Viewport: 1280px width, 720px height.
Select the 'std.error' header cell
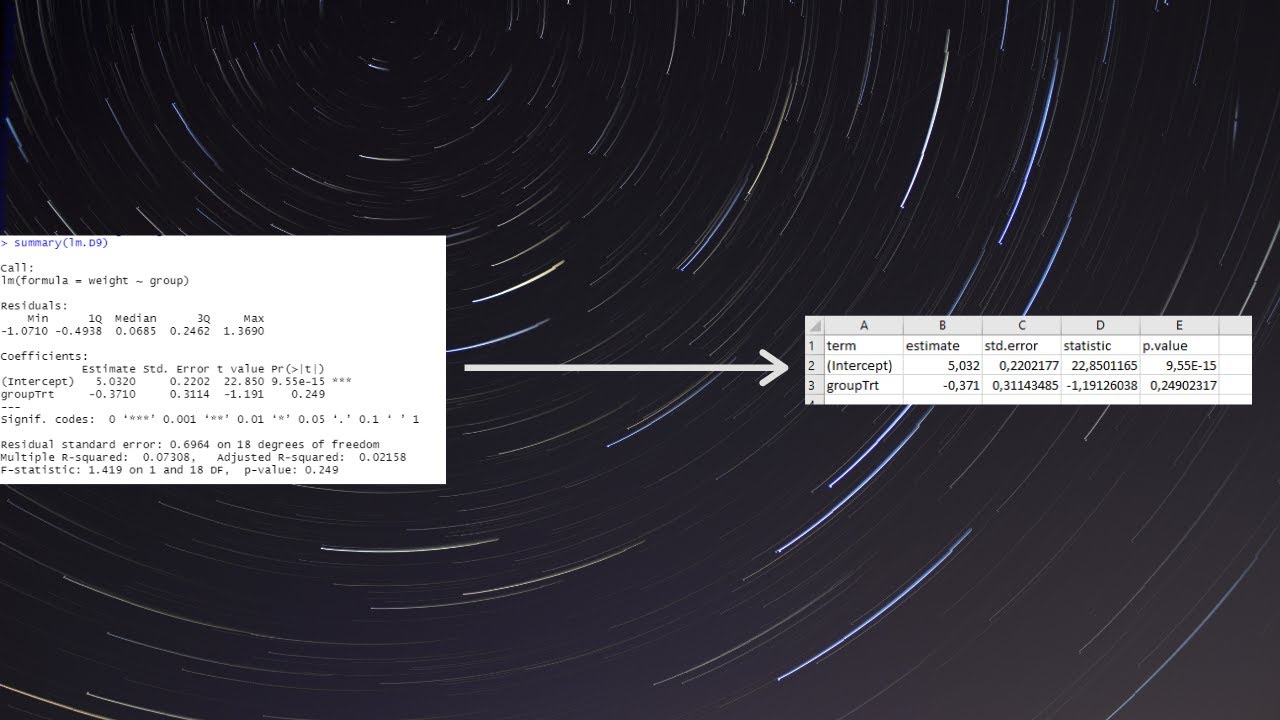coord(1021,345)
